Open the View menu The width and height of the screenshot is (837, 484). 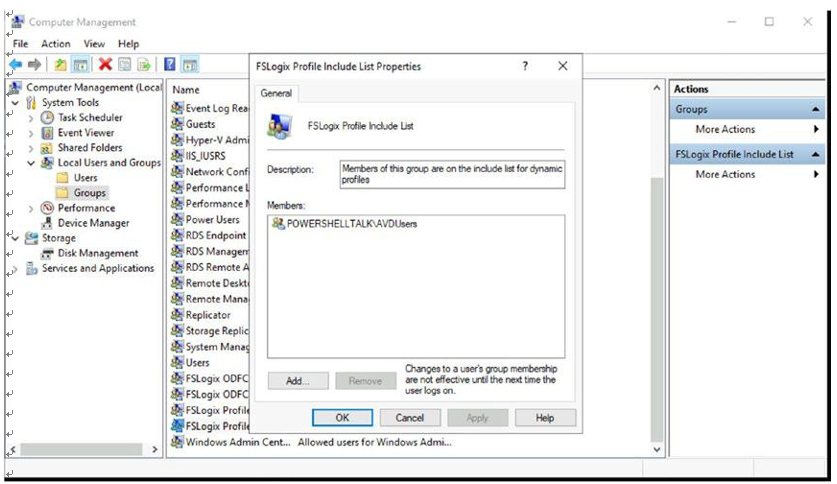click(x=94, y=44)
